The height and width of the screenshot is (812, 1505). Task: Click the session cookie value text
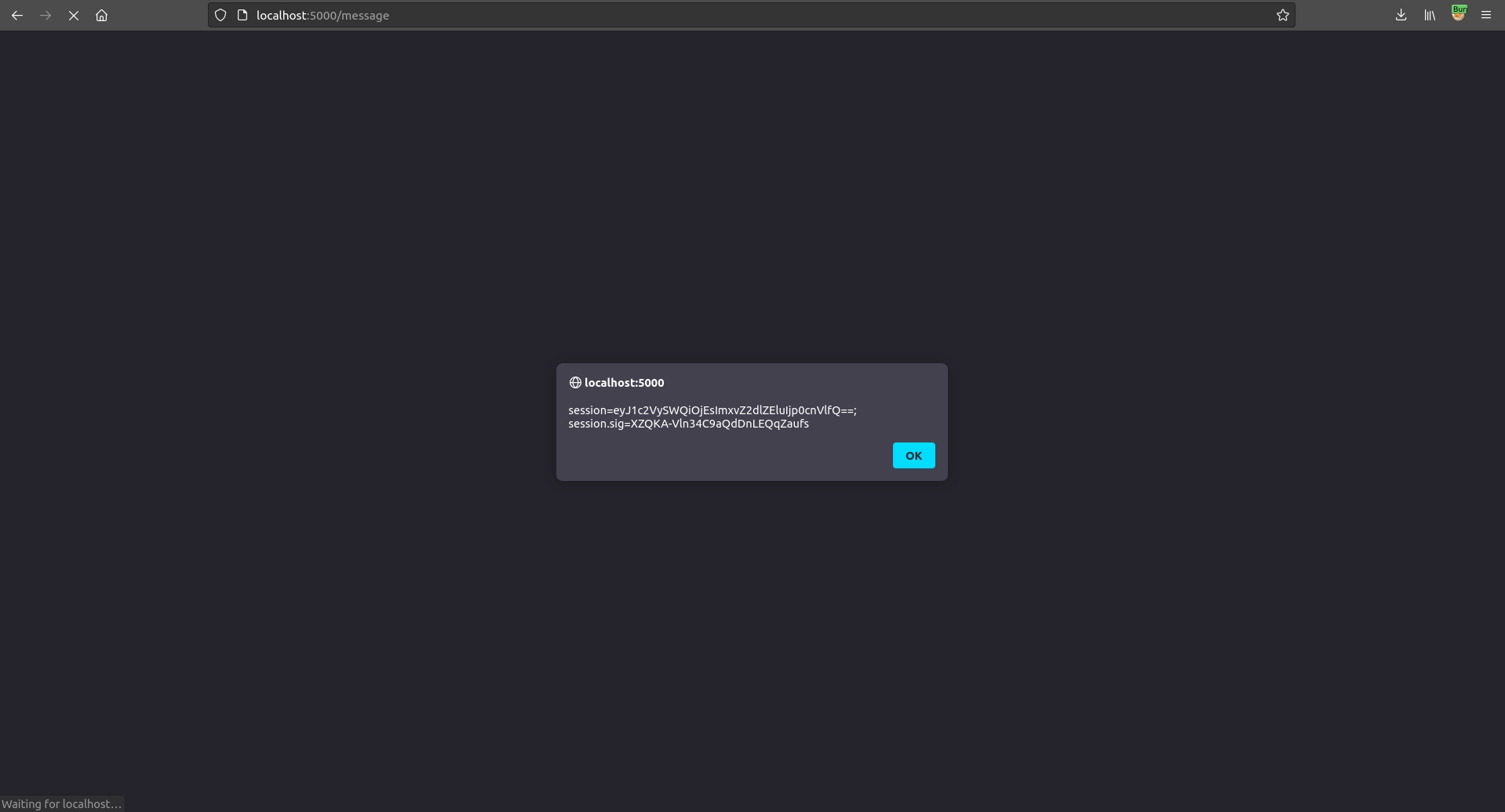click(712, 410)
